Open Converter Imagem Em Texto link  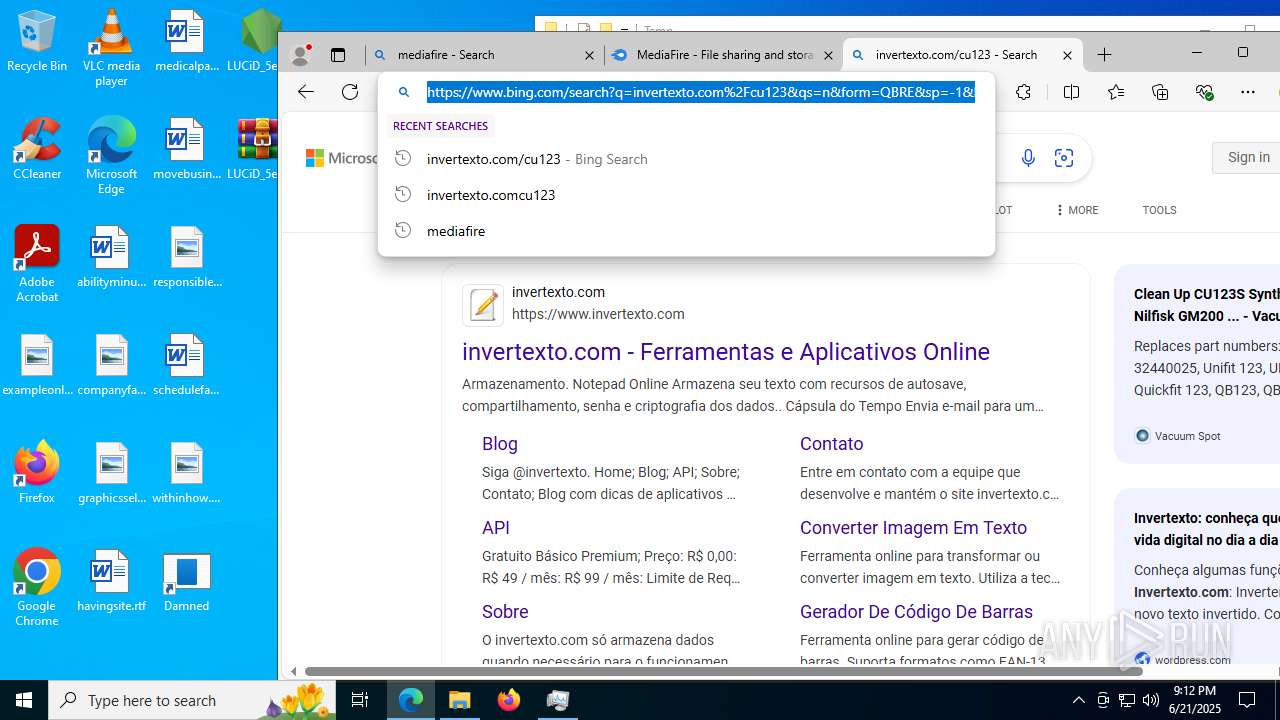click(x=913, y=528)
